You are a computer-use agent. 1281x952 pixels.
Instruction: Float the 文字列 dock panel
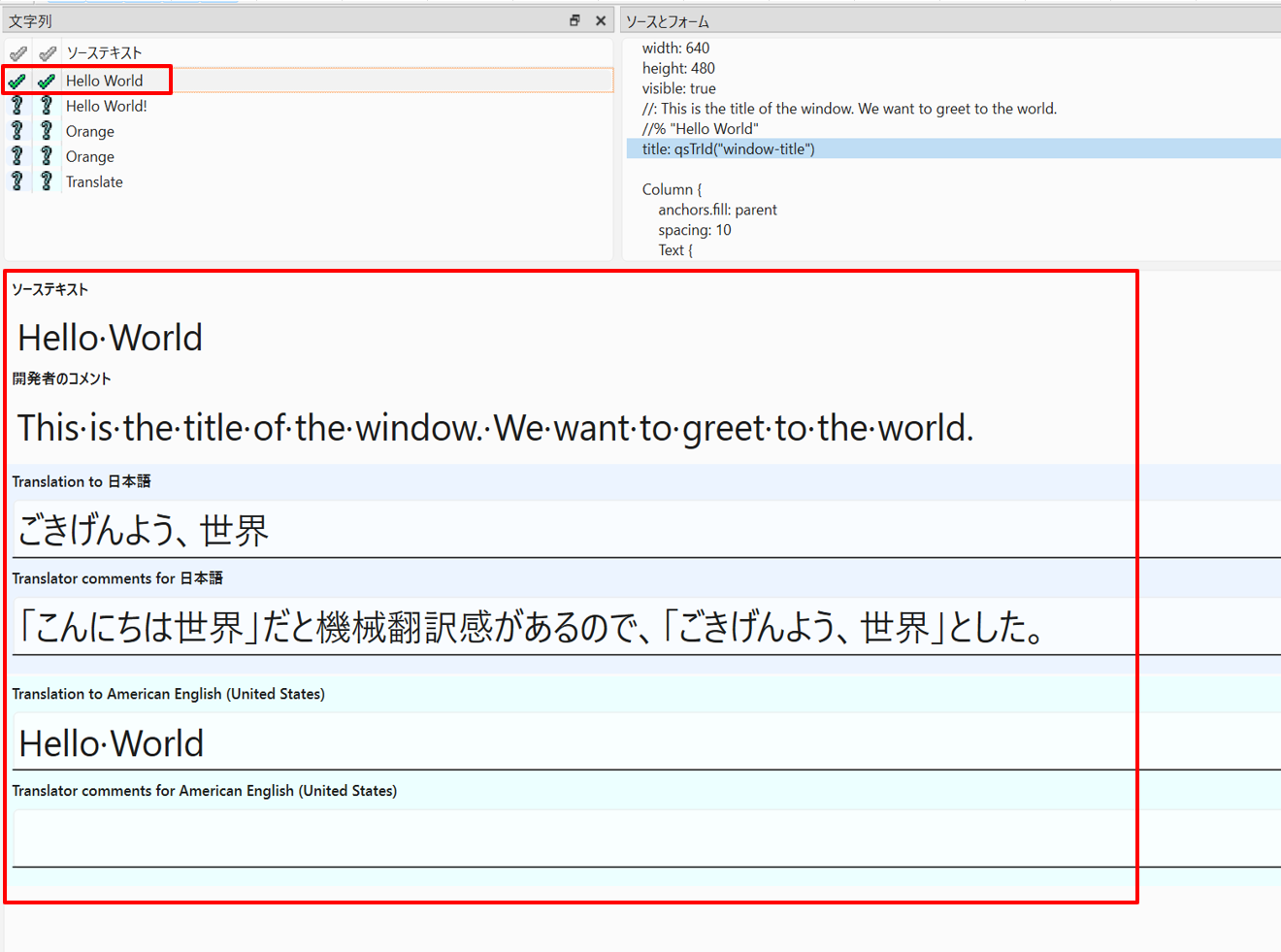[x=575, y=20]
